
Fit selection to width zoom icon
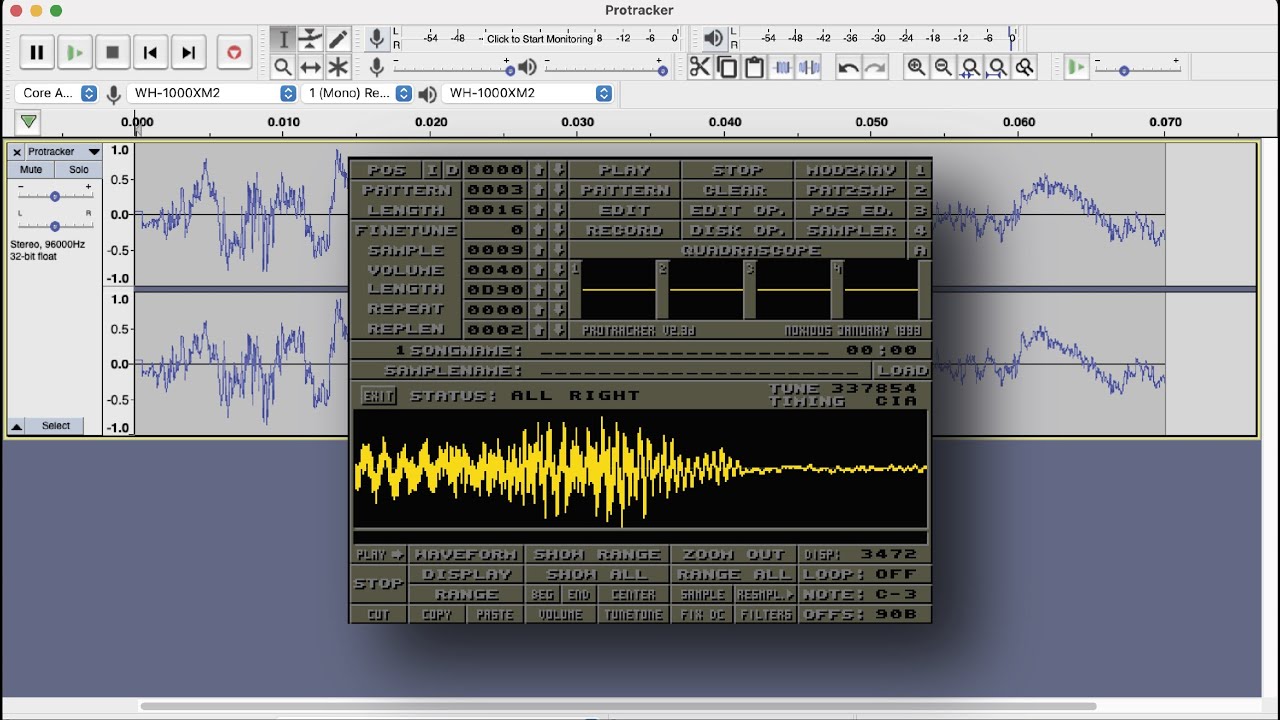[x=970, y=67]
